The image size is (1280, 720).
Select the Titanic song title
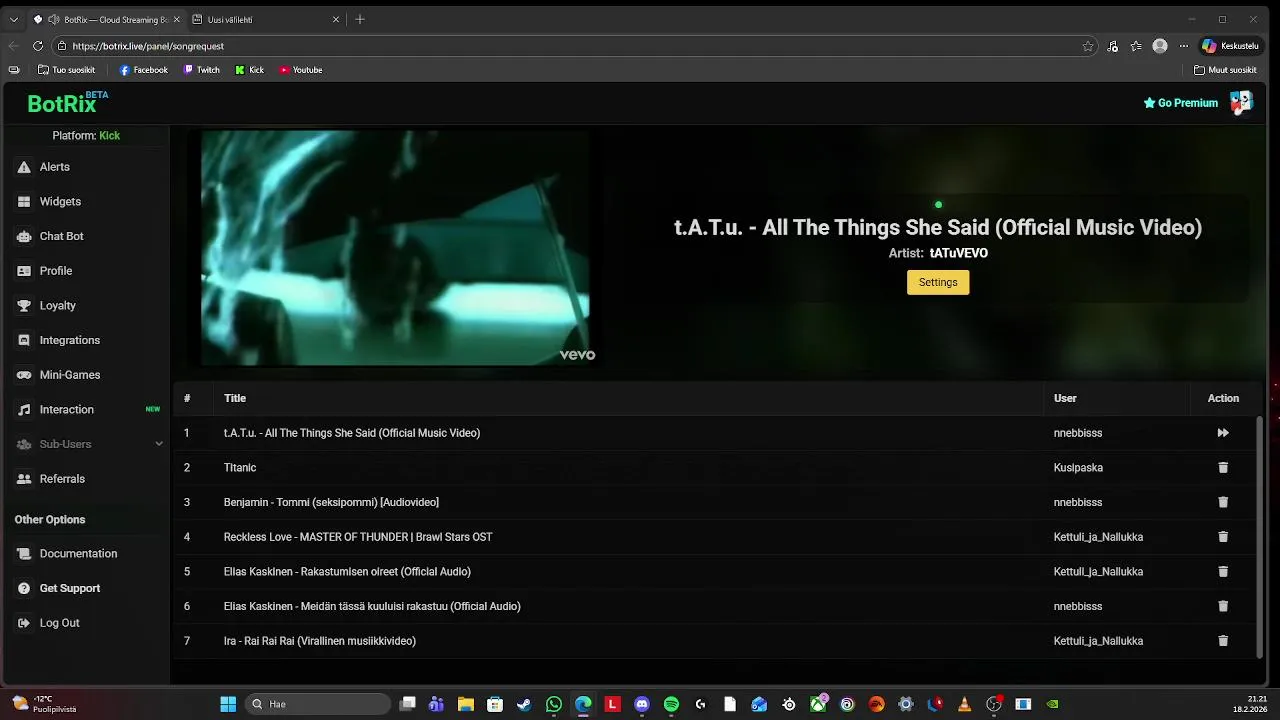tap(240, 468)
